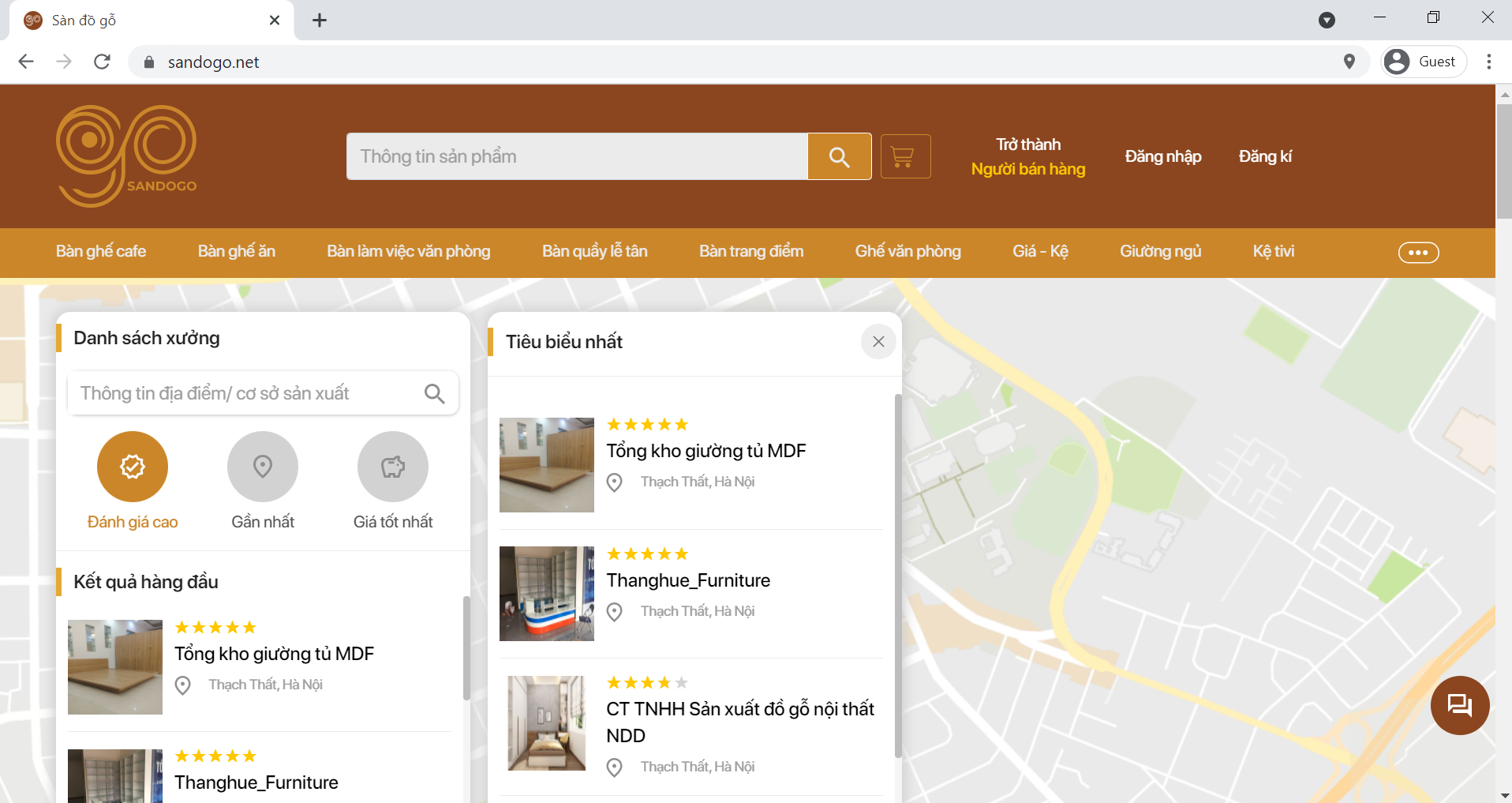Open the shopping cart icon
This screenshot has width=1512, height=803.
coord(905,156)
